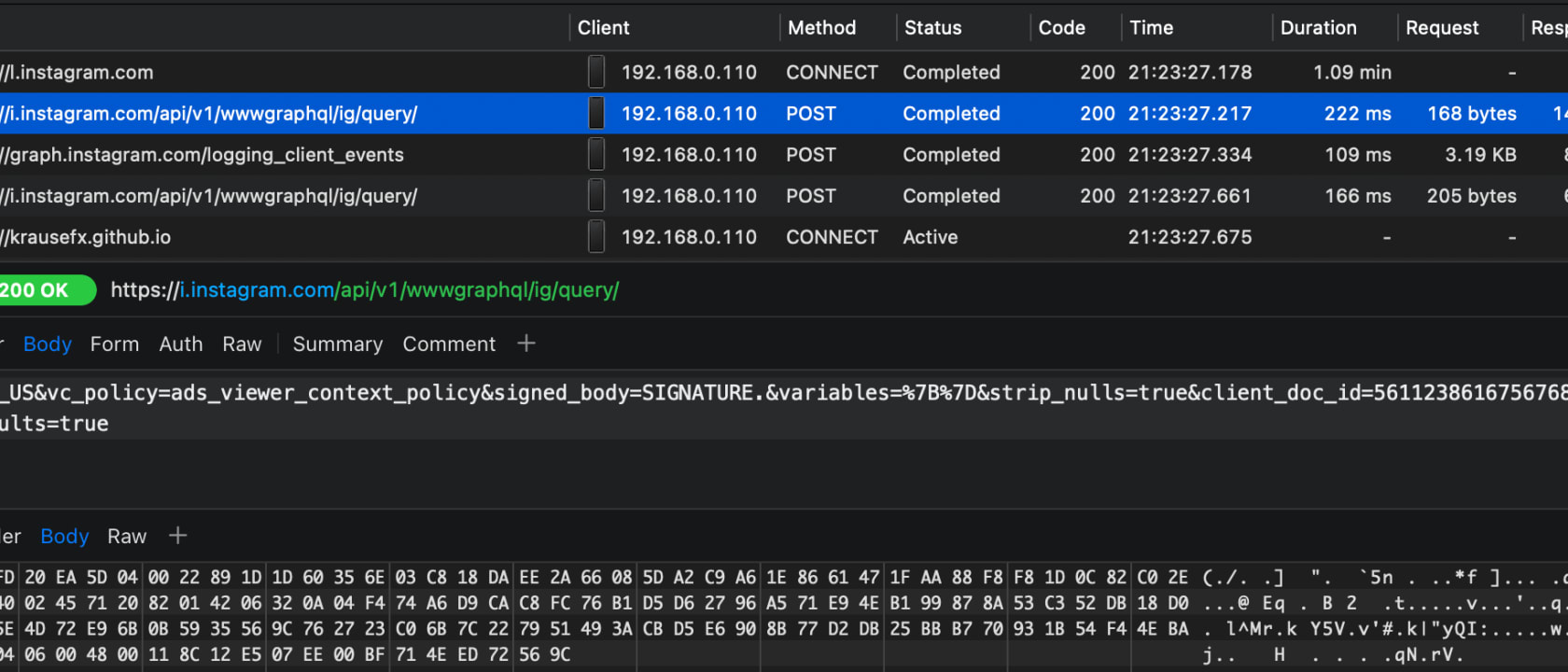Screen dimensions: 1568x672
Task: Add a response tab with the plus icon beside Raw
Action: coord(177,536)
